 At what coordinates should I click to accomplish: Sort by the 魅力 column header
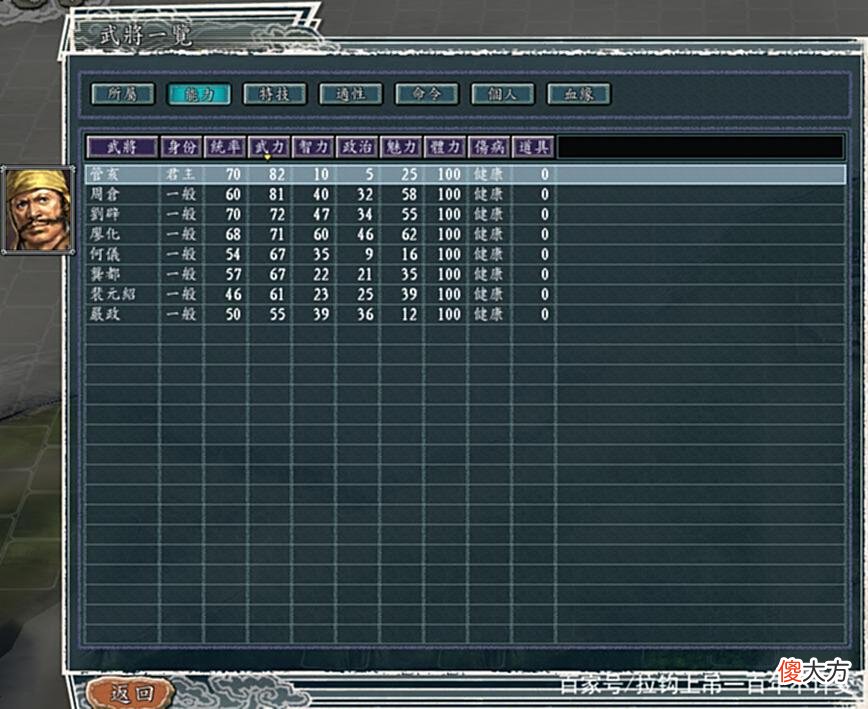(401, 147)
